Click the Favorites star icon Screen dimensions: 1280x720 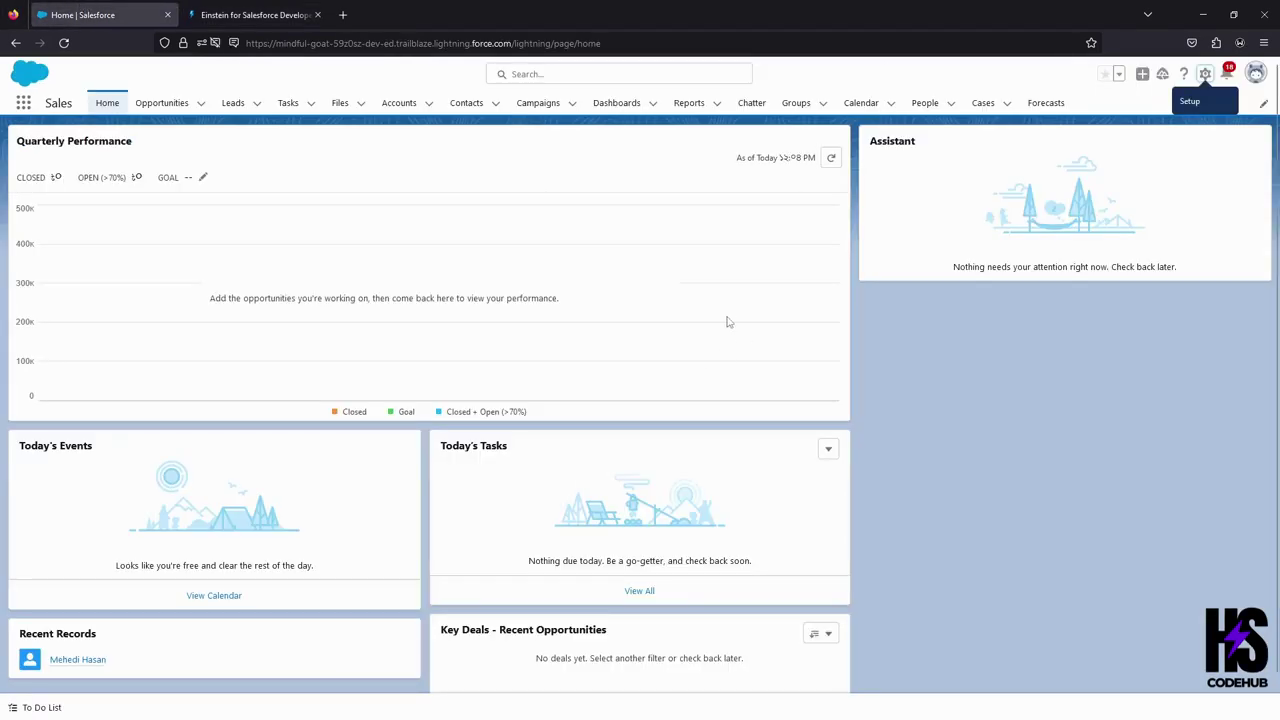(1104, 74)
